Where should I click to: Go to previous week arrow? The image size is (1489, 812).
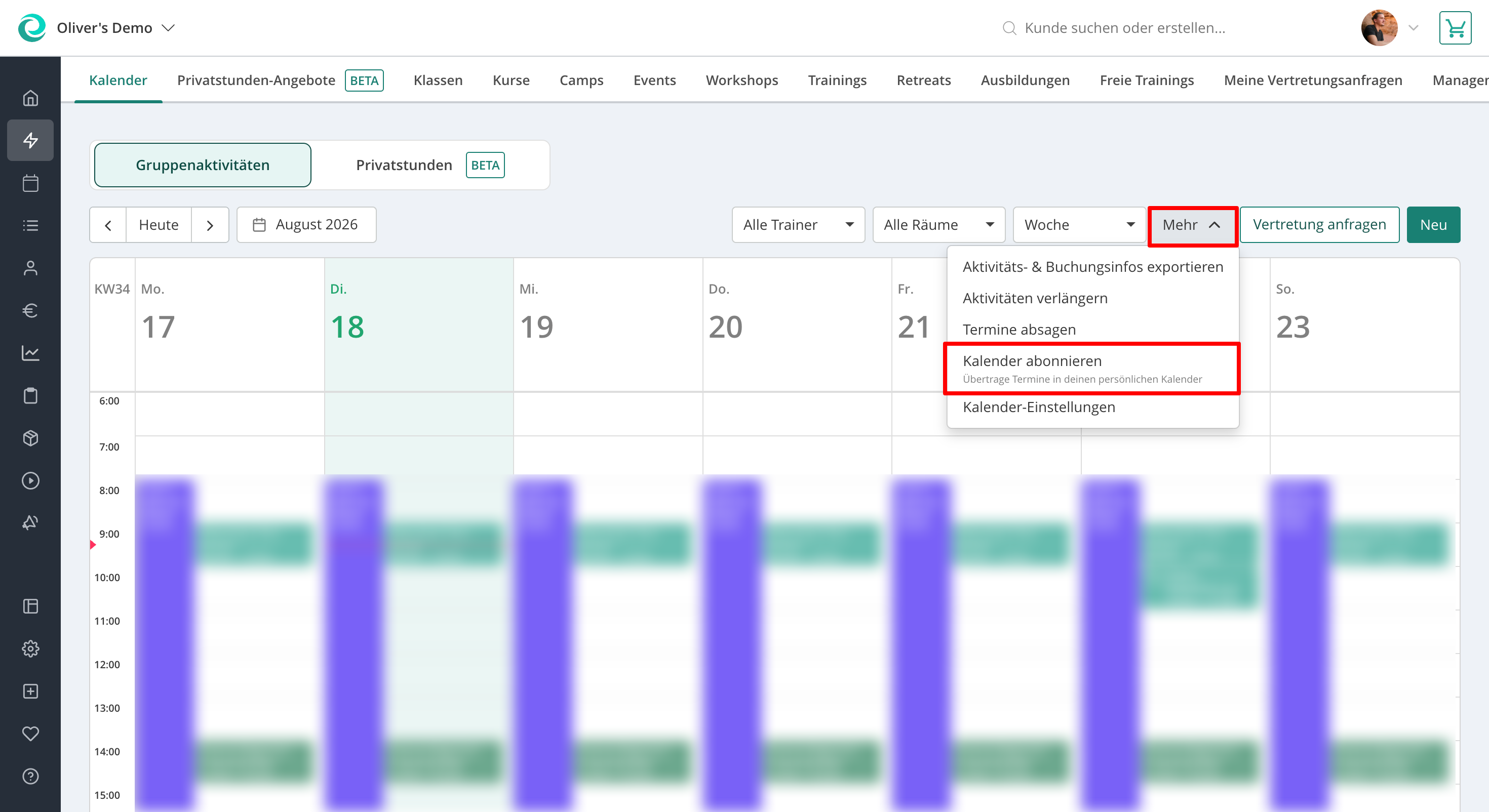[x=108, y=225]
